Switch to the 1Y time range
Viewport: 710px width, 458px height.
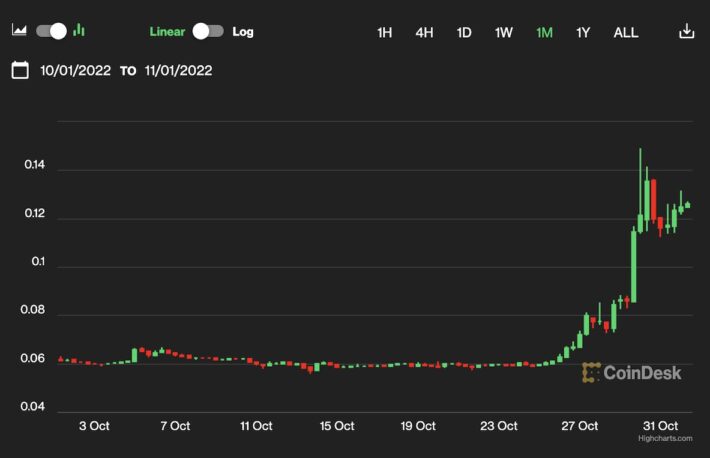(x=583, y=33)
